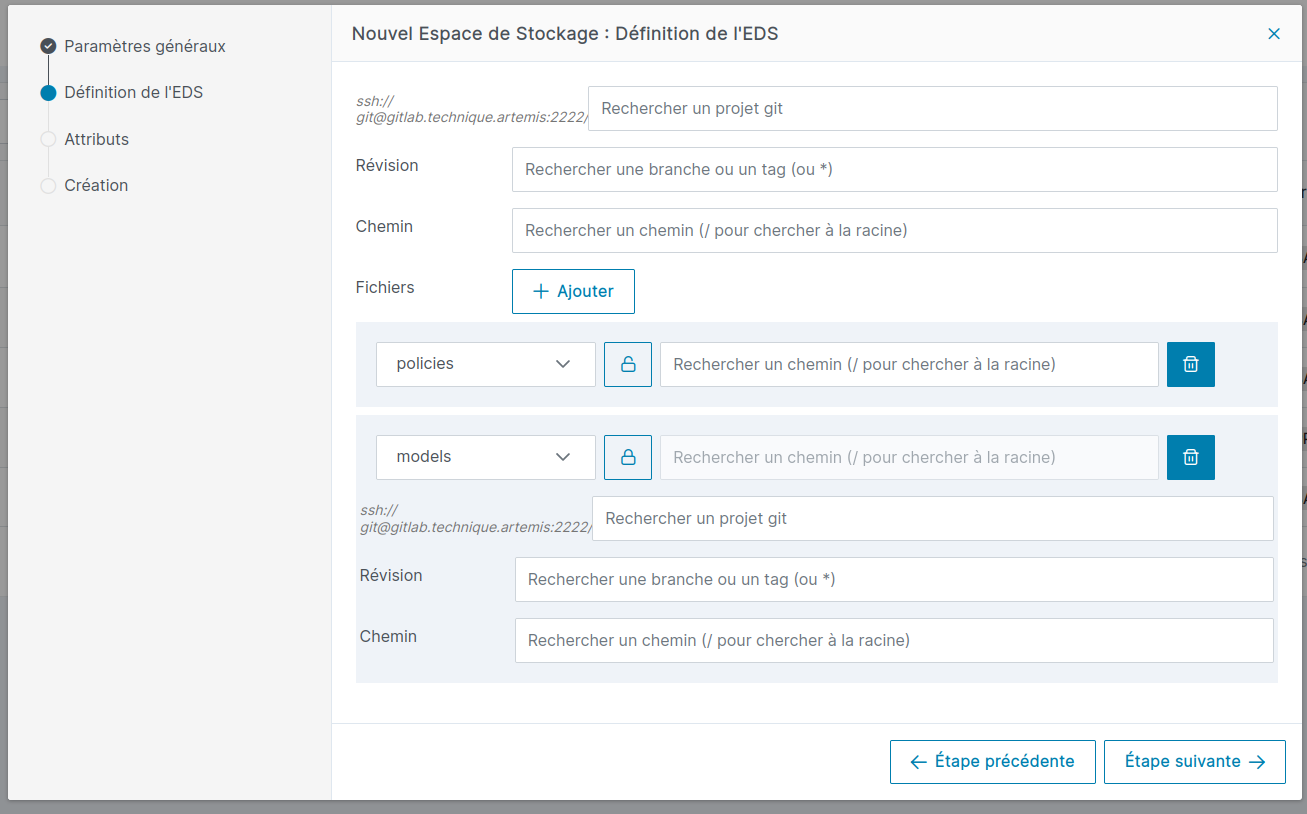1307x814 pixels.
Task: Jump to the Attributs step
Action: 96,140
